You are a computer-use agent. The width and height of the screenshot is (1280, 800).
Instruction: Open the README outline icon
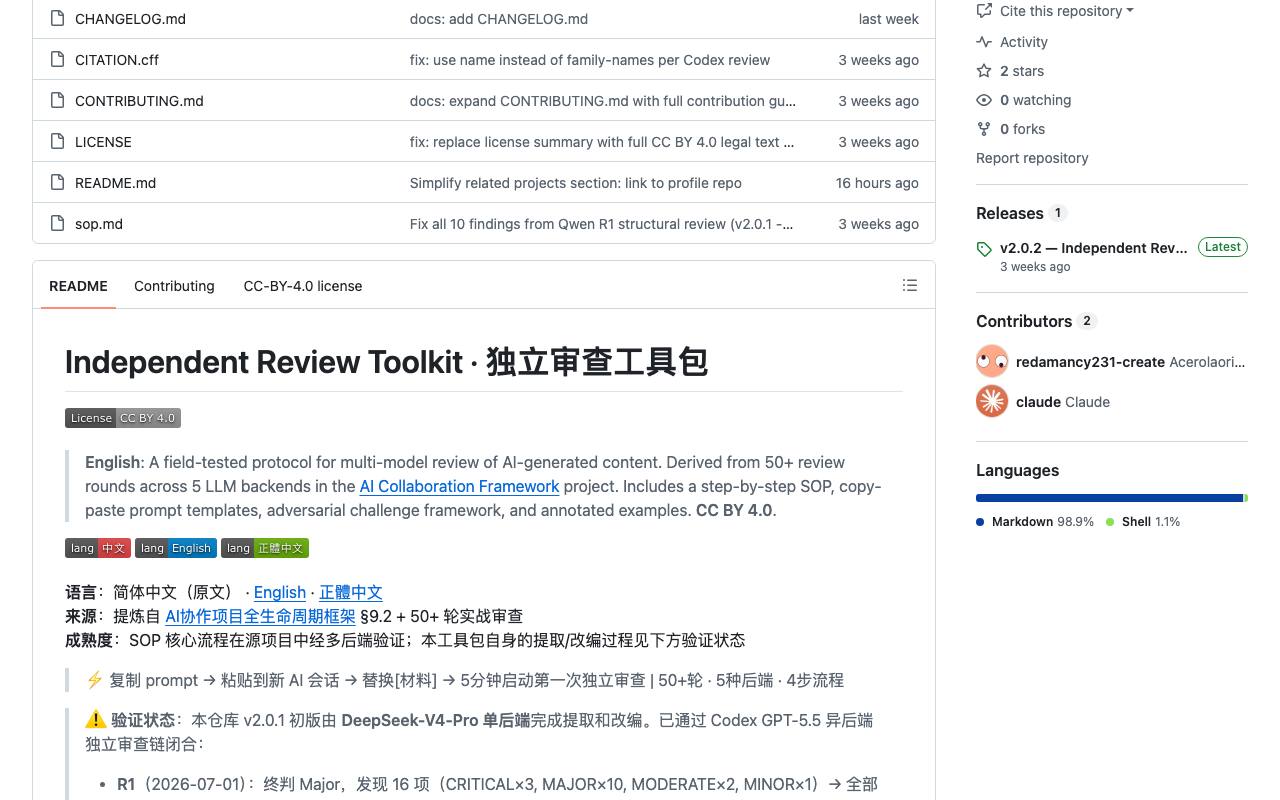coord(910,286)
